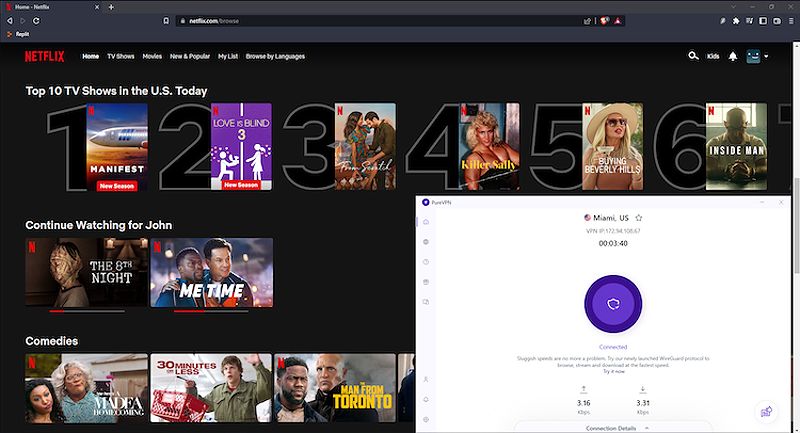Click the VPN IP address text
The width and height of the screenshot is (800, 433).
click(x=613, y=231)
